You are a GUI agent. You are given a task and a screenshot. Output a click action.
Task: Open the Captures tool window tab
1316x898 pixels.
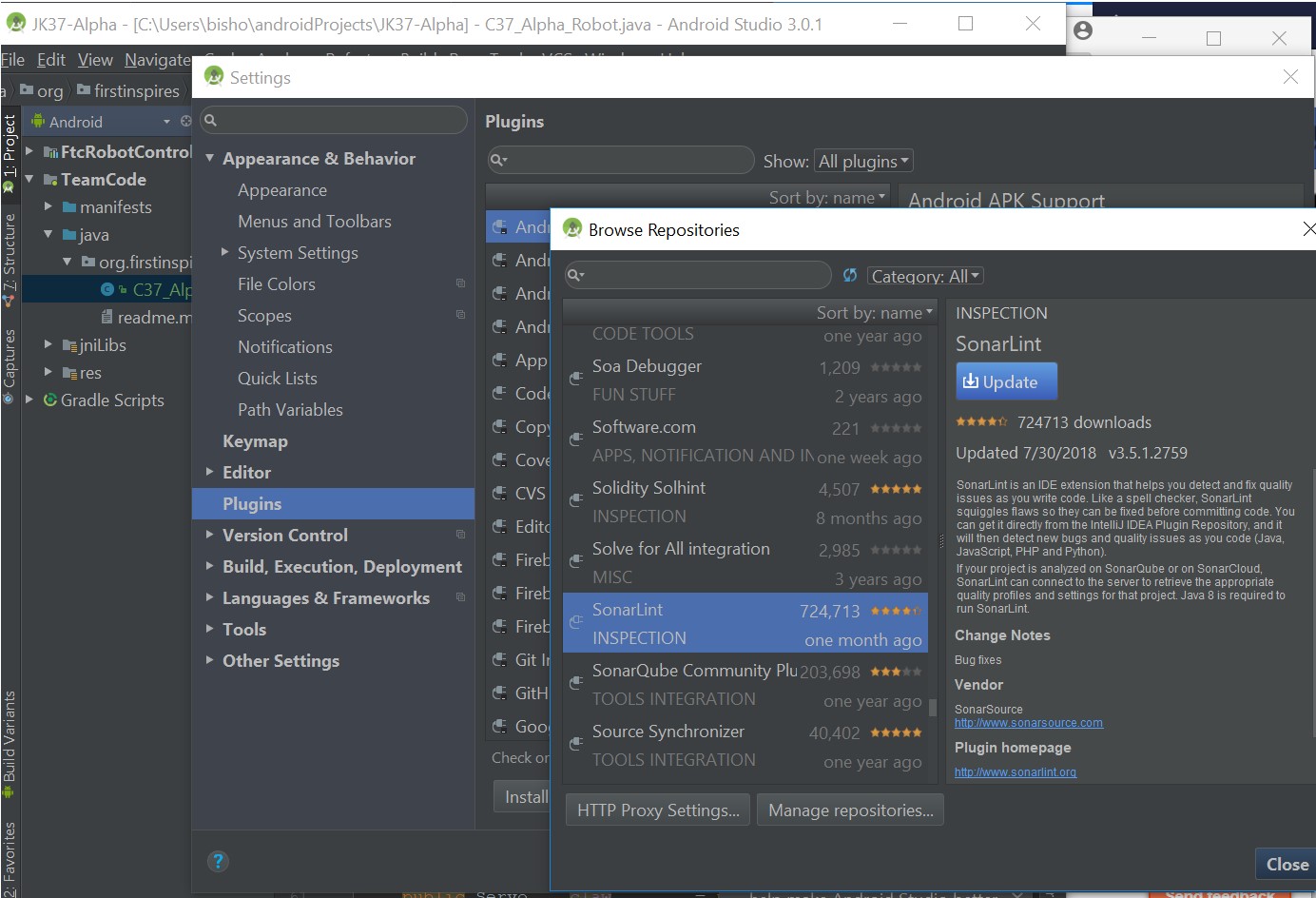pos(10,365)
